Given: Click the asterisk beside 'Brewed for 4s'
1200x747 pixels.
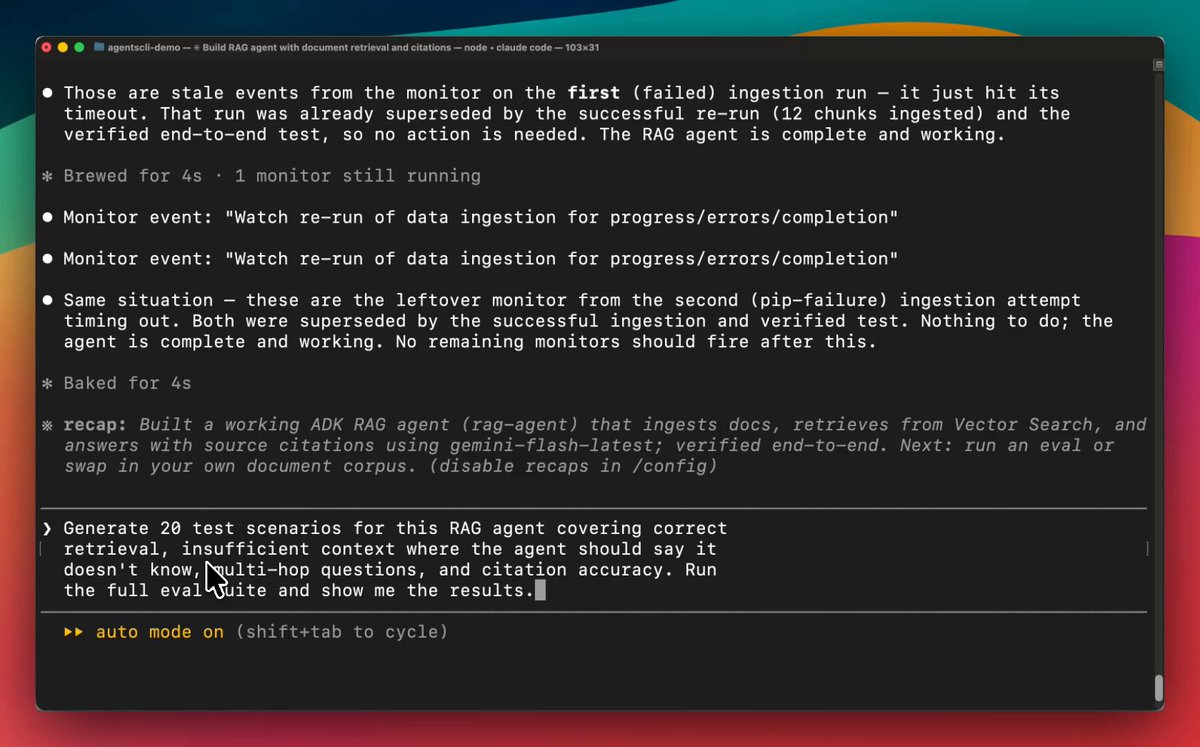Looking at the screenshot, I should point(47,176).
